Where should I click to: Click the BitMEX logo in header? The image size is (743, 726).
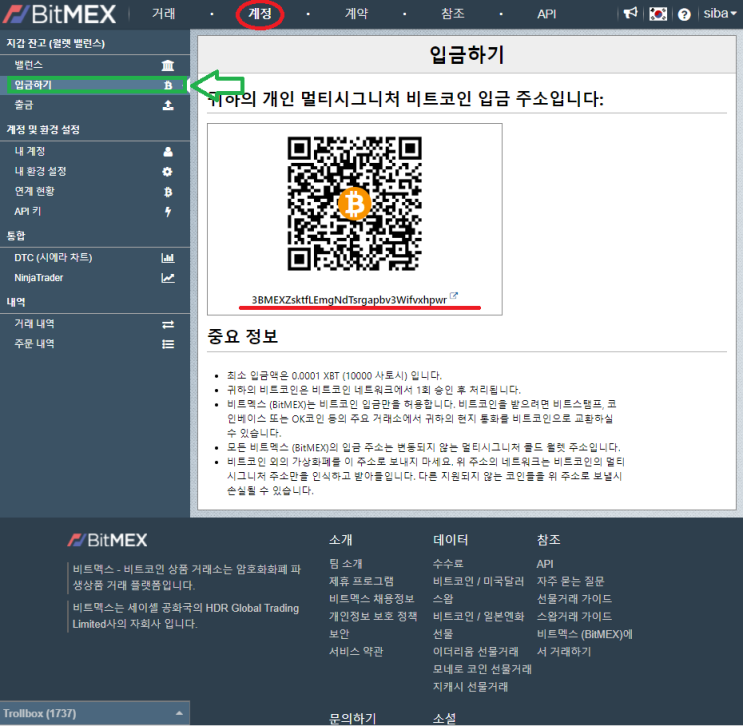tap(60, 14)
